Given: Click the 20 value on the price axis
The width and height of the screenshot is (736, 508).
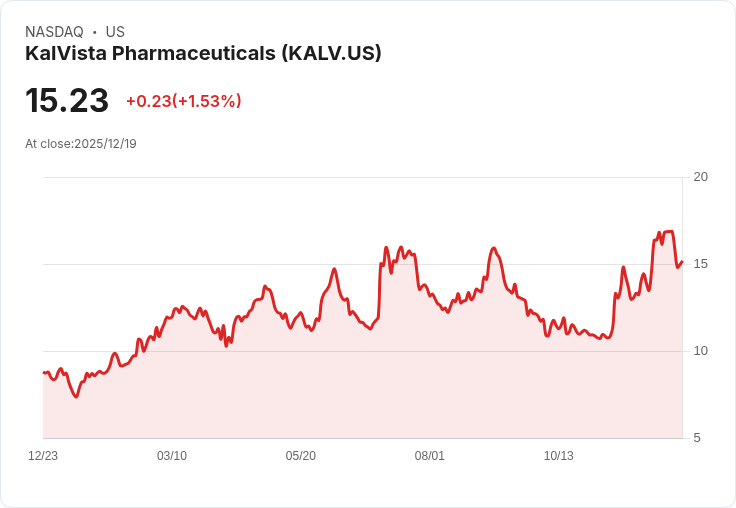Looking at the screenshot, I should coord(700,177).
